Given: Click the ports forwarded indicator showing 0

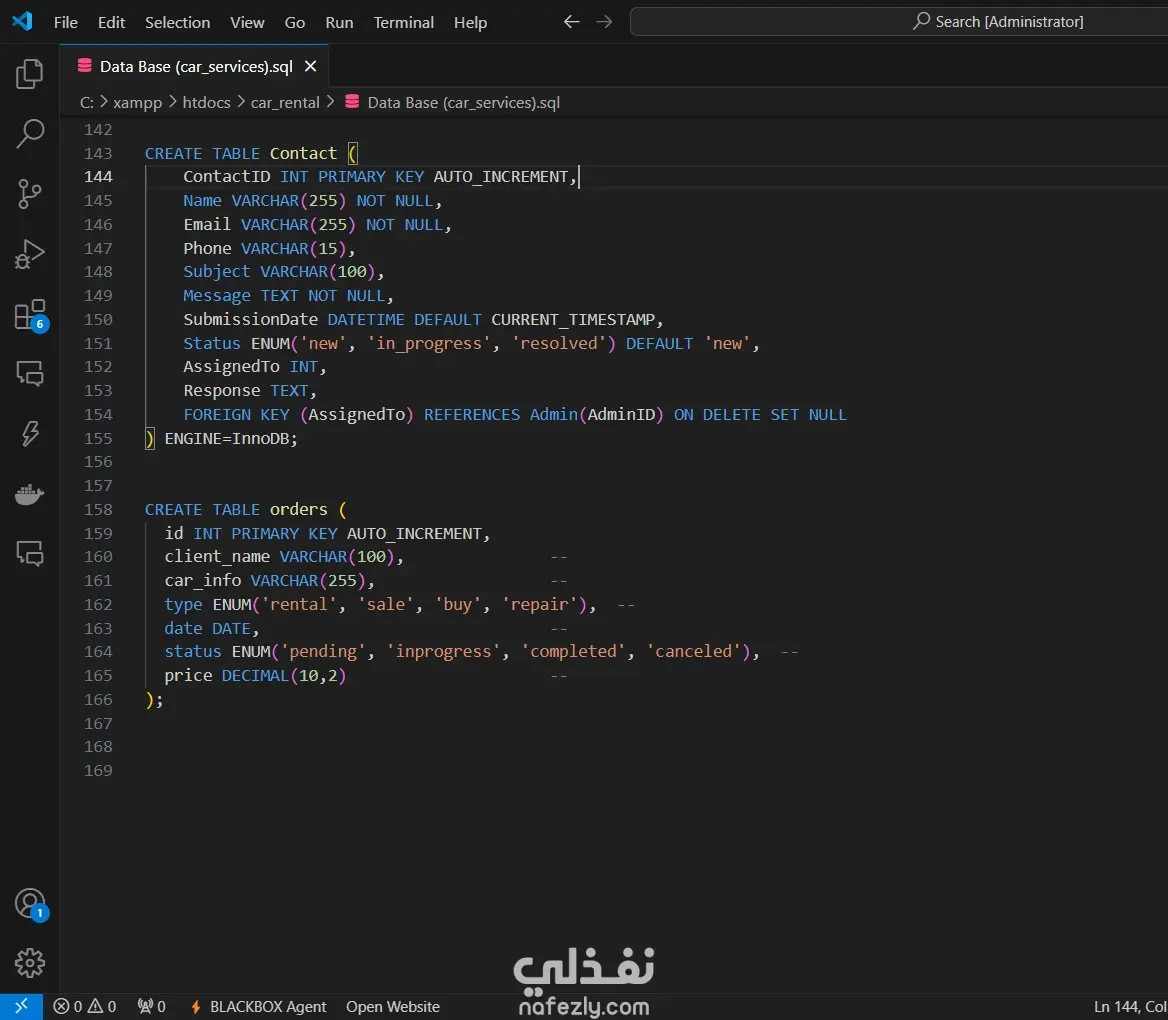Looking at the screenshot, I should (151, 1007).
